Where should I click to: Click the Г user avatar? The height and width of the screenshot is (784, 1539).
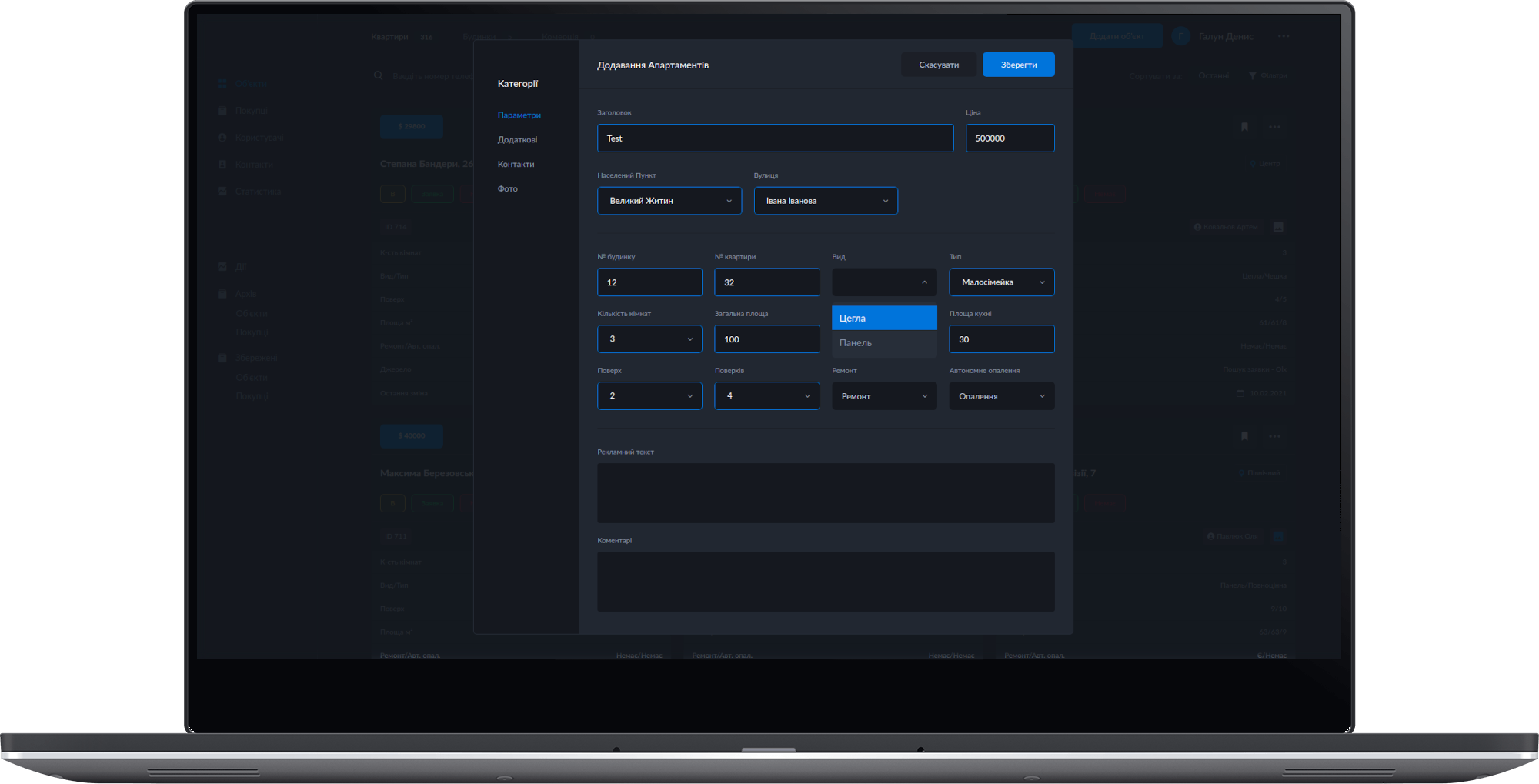[x=1180, y=36]
